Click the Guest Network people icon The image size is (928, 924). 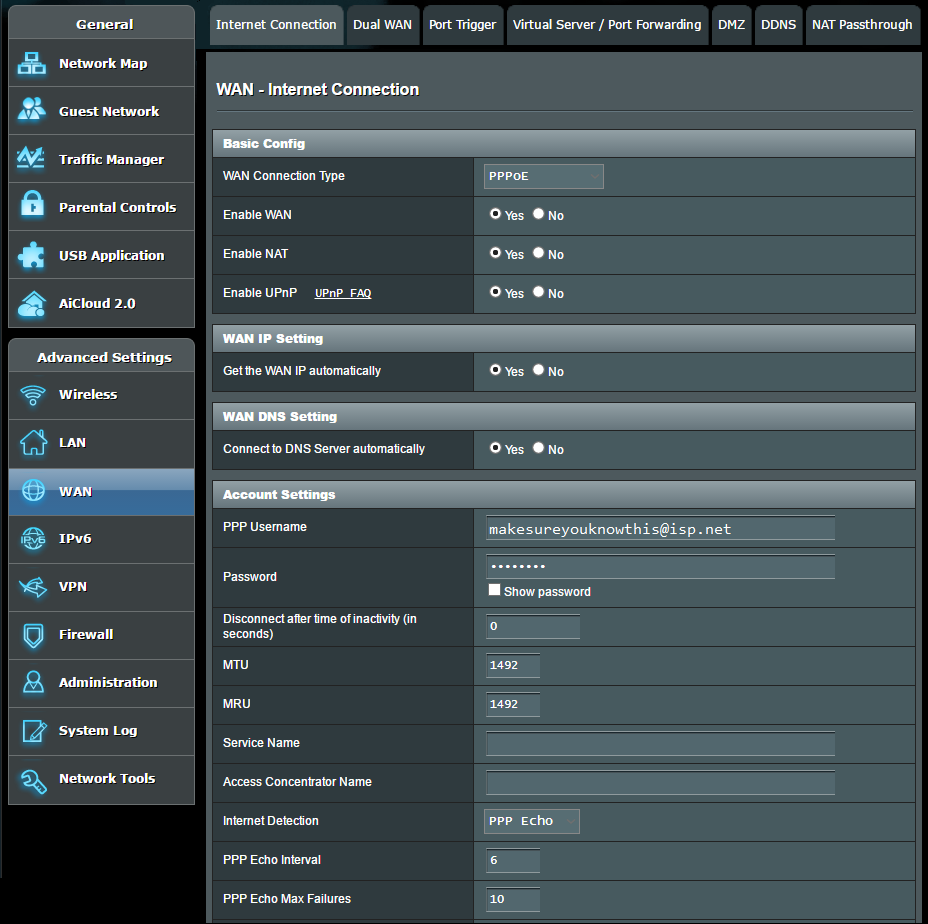coord(32,110)
